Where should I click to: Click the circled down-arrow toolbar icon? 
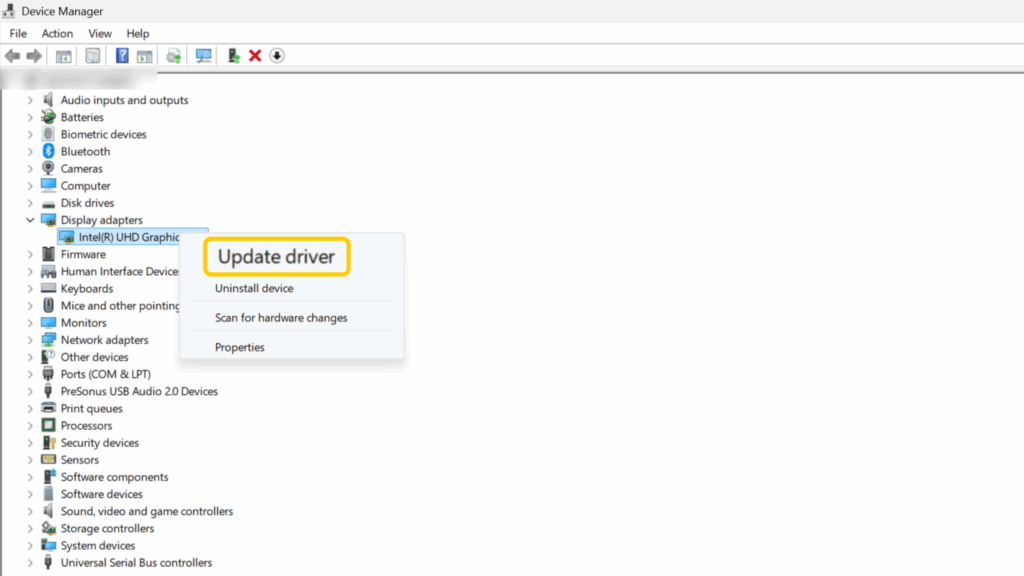(x=277, y=56)
